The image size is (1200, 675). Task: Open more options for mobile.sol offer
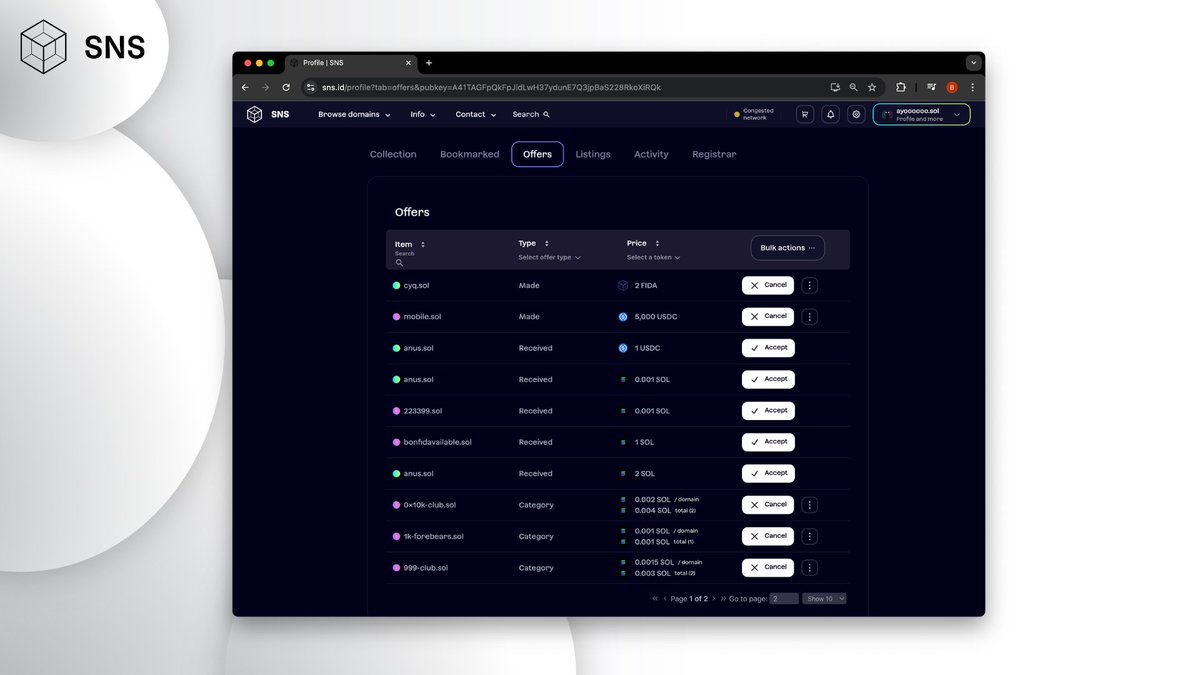[810, 316]
